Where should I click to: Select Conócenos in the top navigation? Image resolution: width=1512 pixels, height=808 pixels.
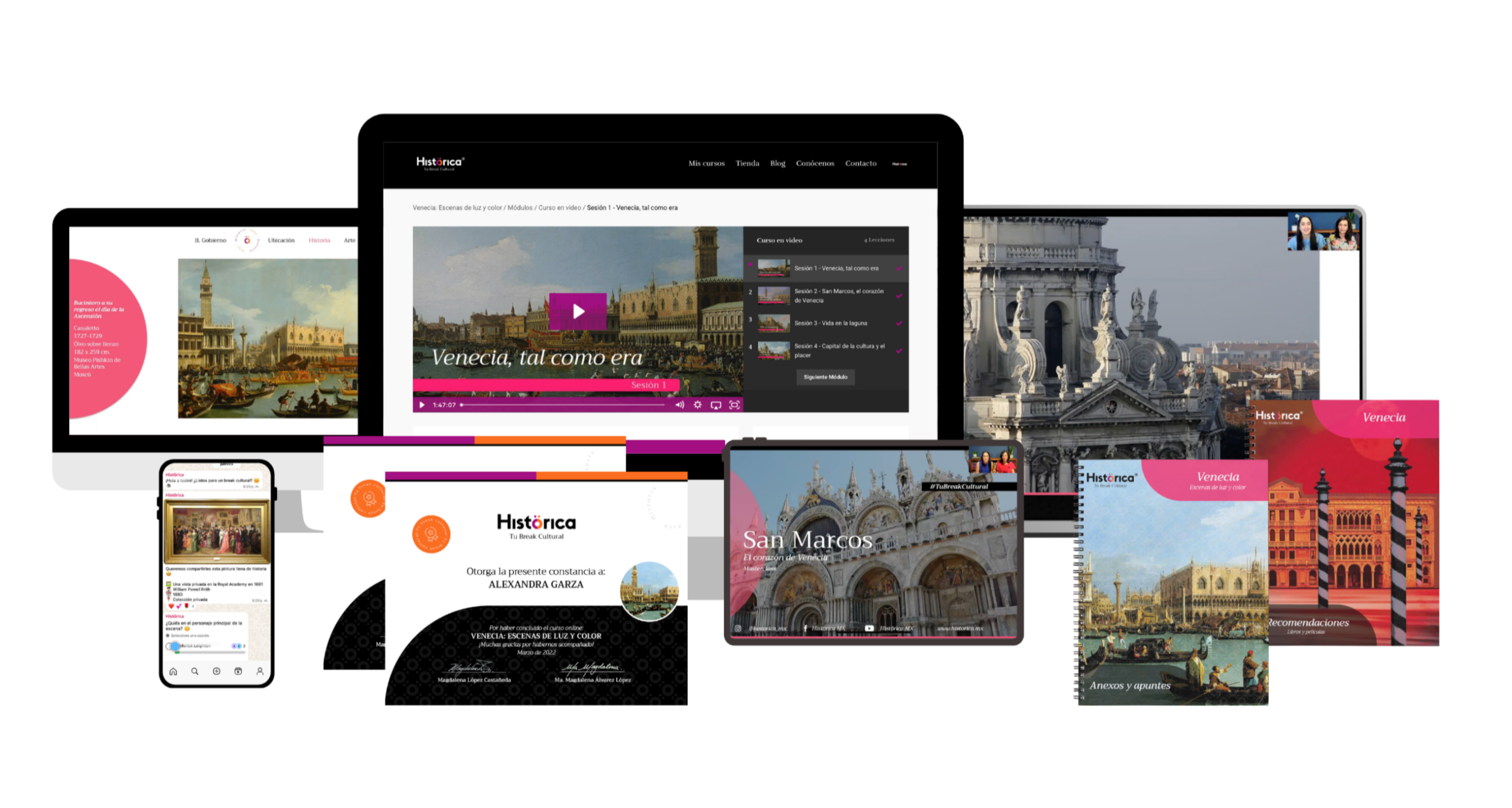coord(815,164)
